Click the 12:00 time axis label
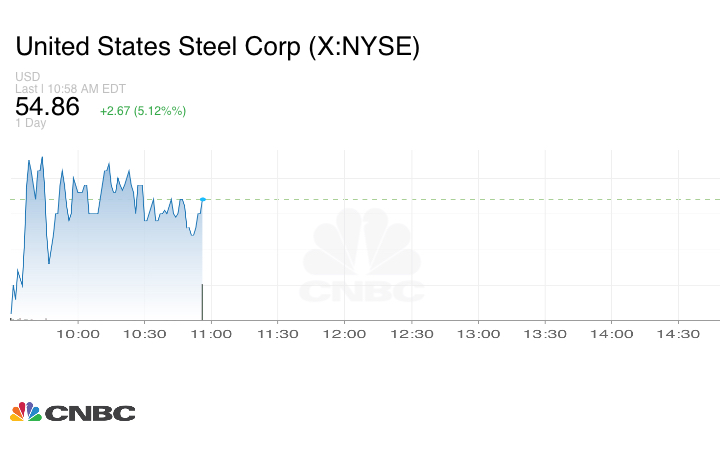 [x=344, y=334]
